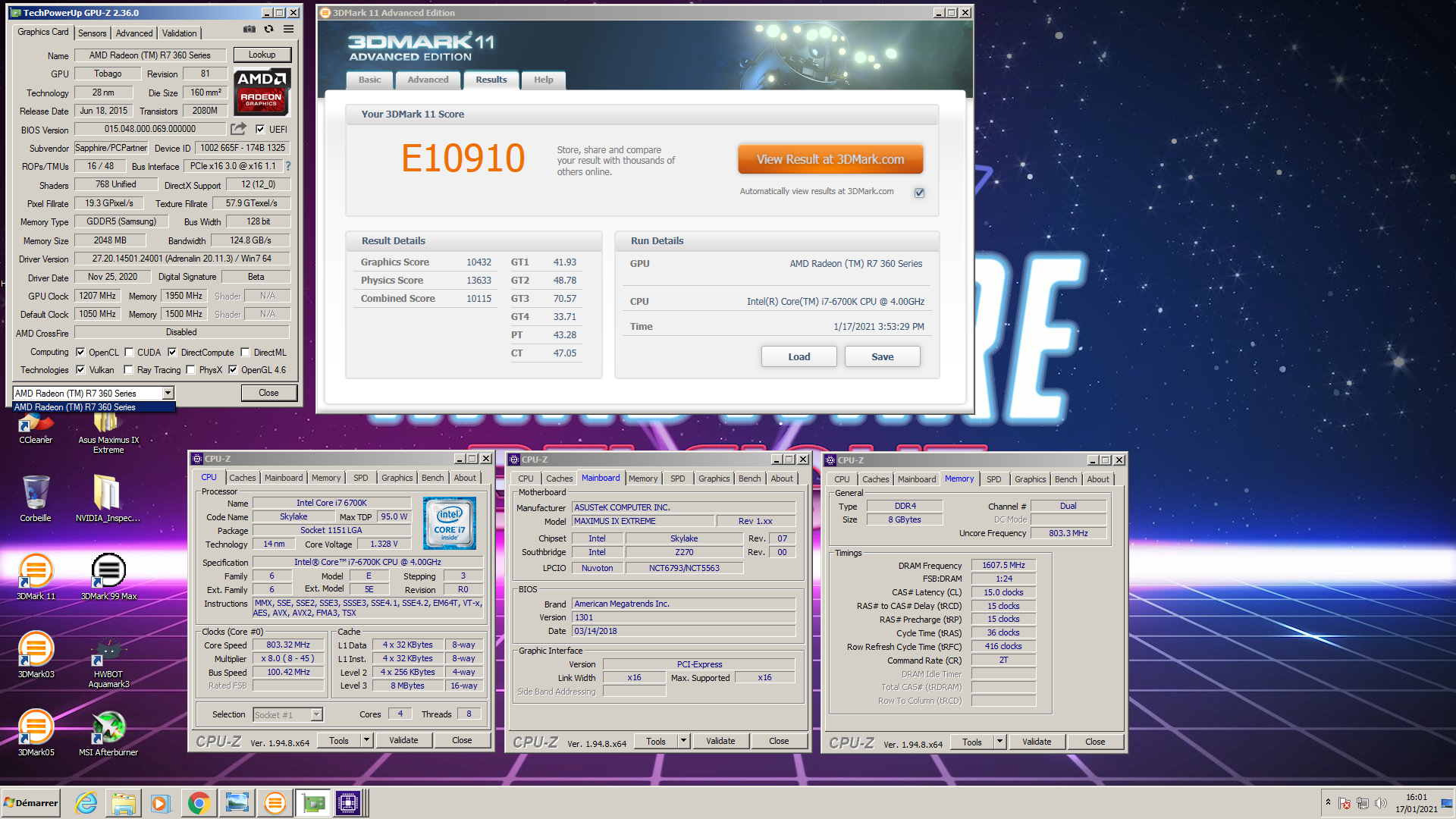Screen dimensions: 1456x819
Task: Select the HWBOT Aquamark3 desktop shortcut
Action: (108, 661)
